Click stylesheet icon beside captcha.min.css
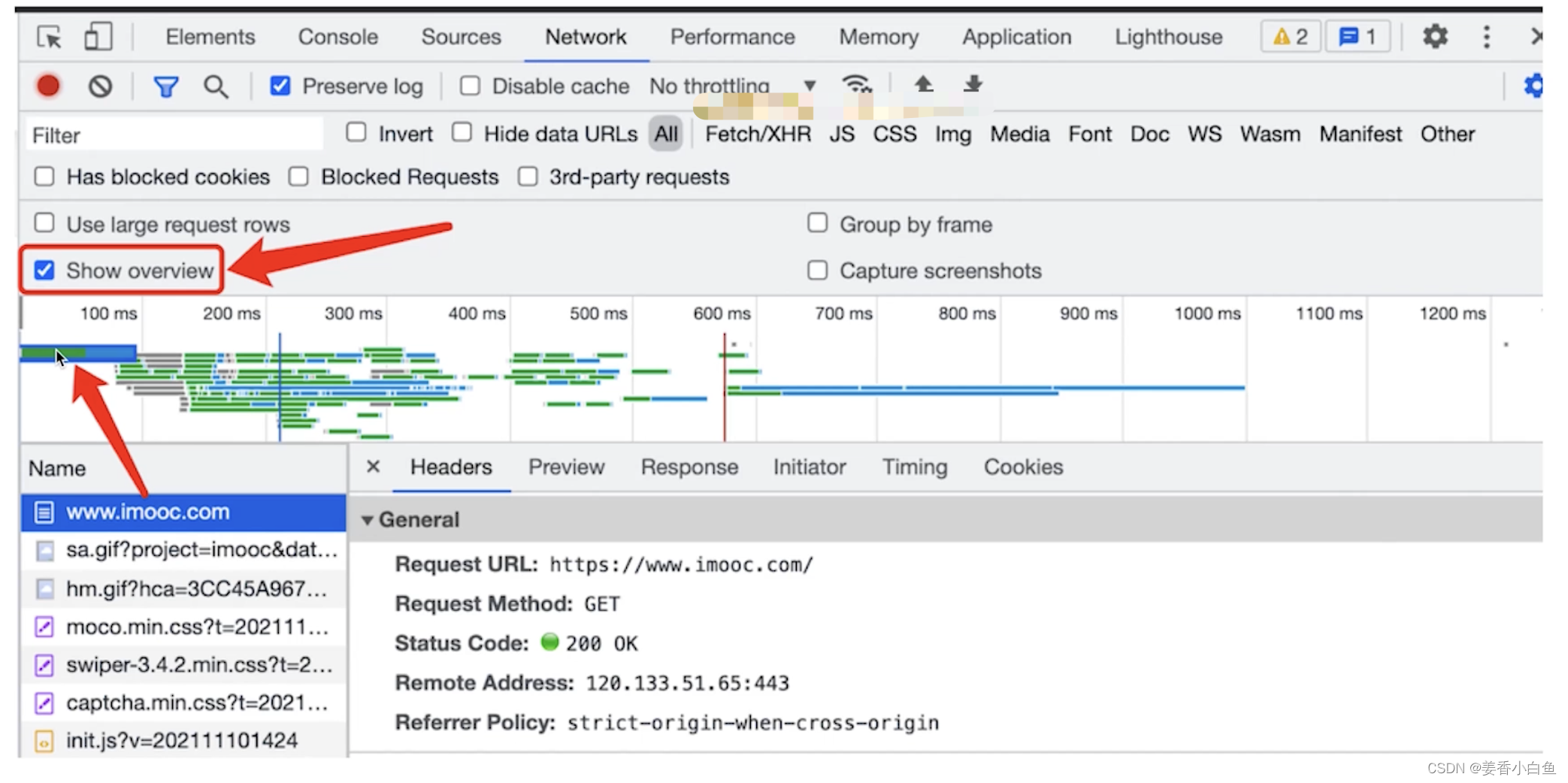The height and width of the screenshot is (783, 1568). pos(44,703)
